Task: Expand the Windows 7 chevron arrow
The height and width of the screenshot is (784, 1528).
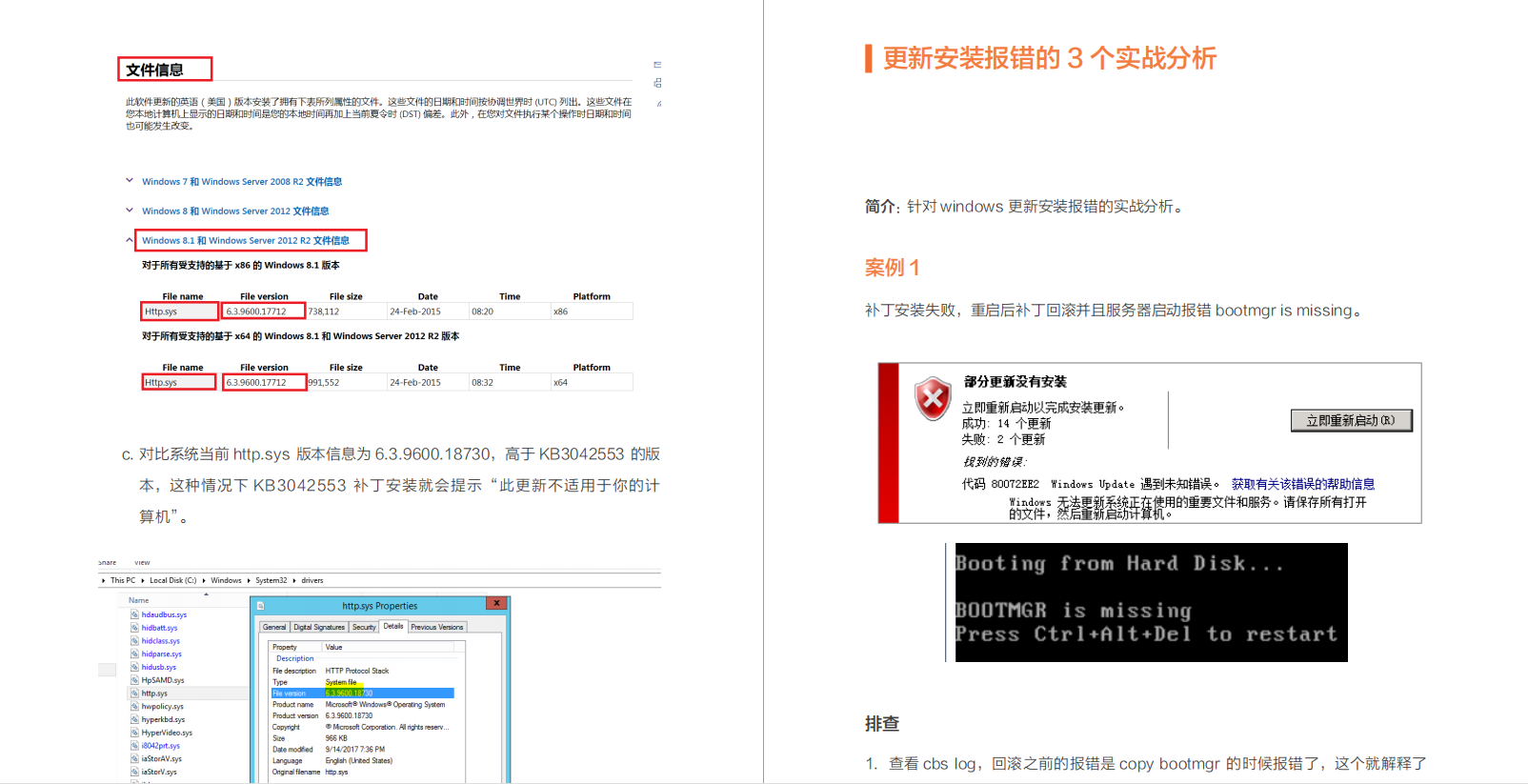Action: click(x=130, y=180)
